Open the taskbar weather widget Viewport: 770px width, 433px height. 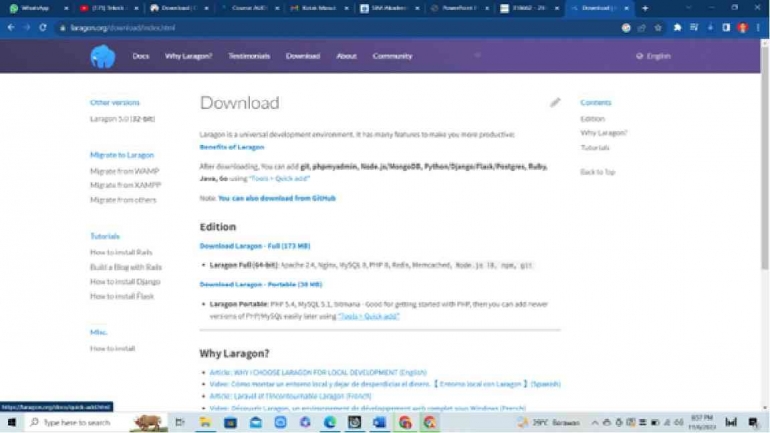[548, 422]
